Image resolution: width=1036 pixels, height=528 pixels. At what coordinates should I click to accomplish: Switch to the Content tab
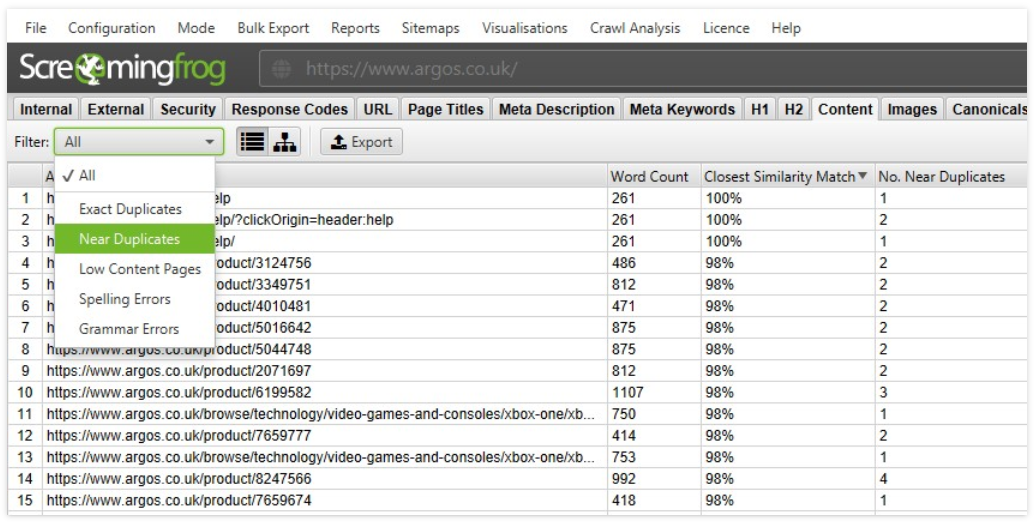point(845,109)
